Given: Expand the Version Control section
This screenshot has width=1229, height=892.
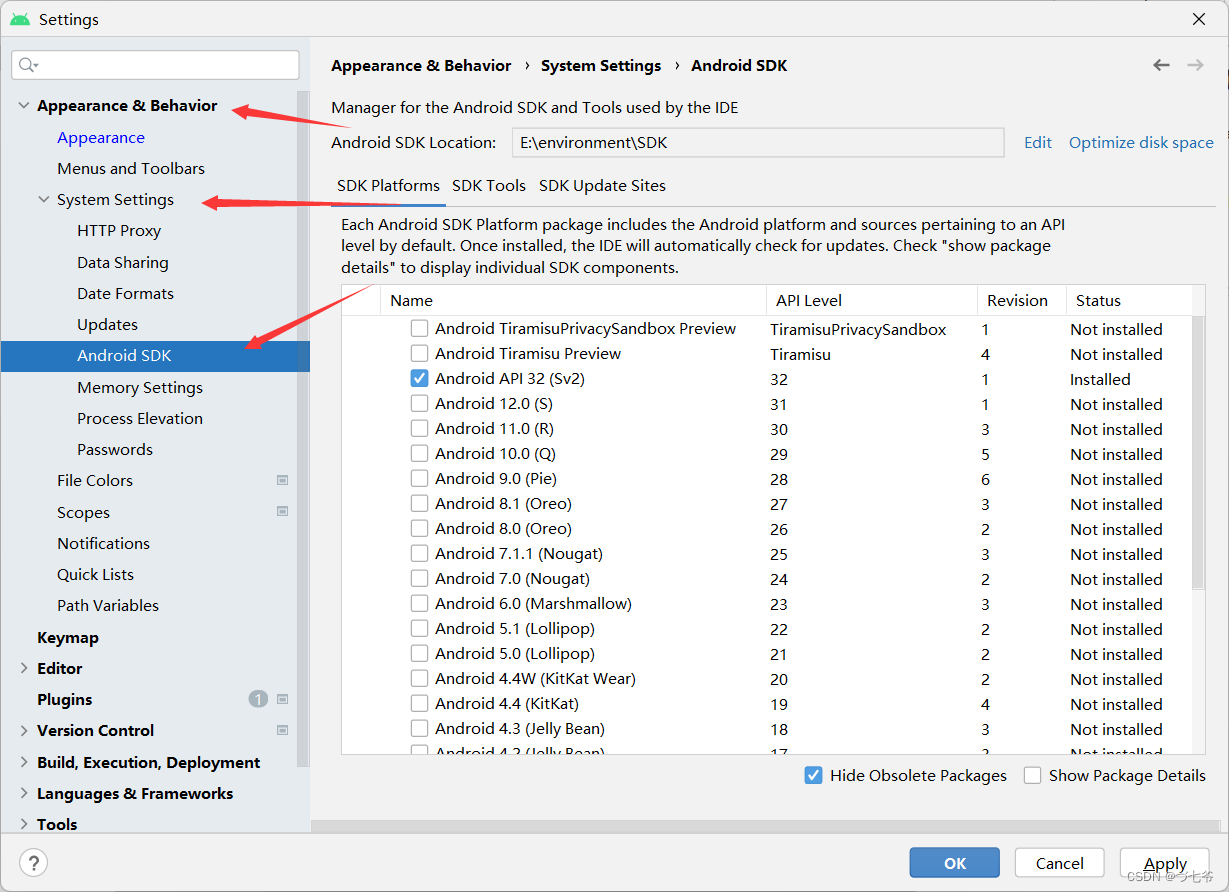Looking at the screenshot, I should click(24, 730).
